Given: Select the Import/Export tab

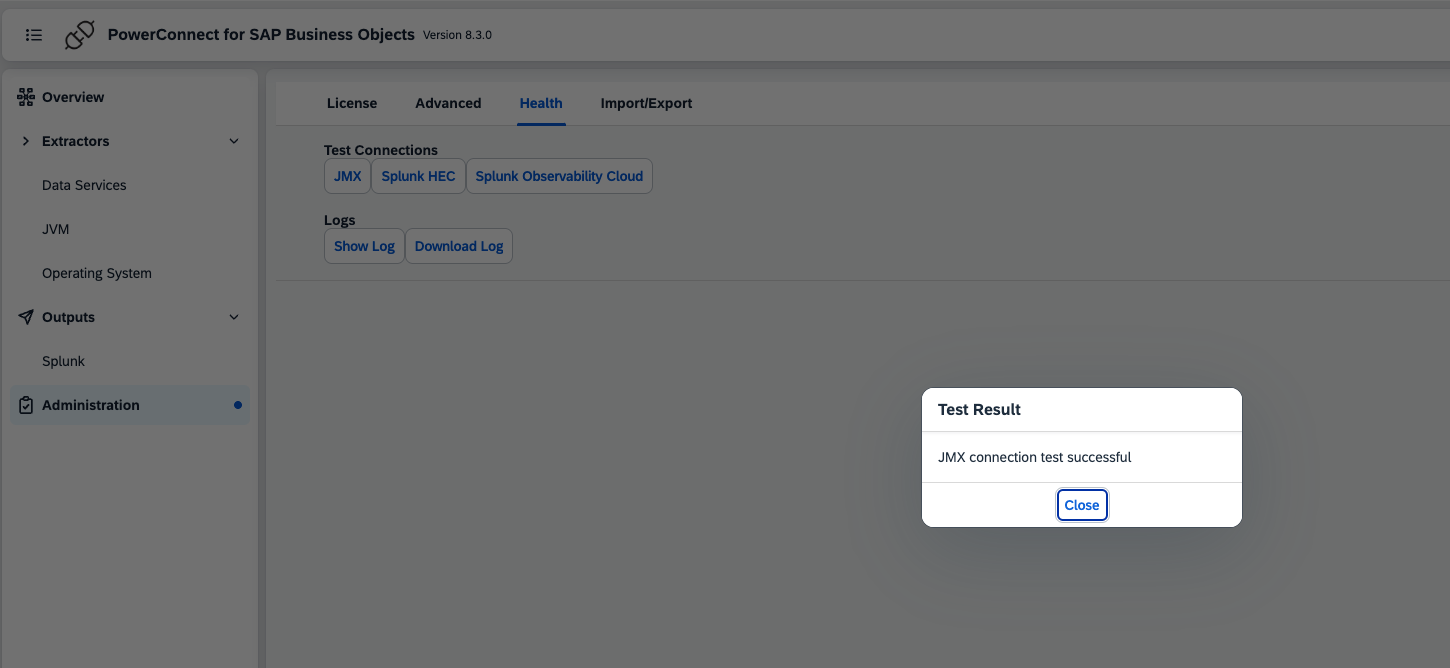Looking at the screenshot, I should [646, 103].
